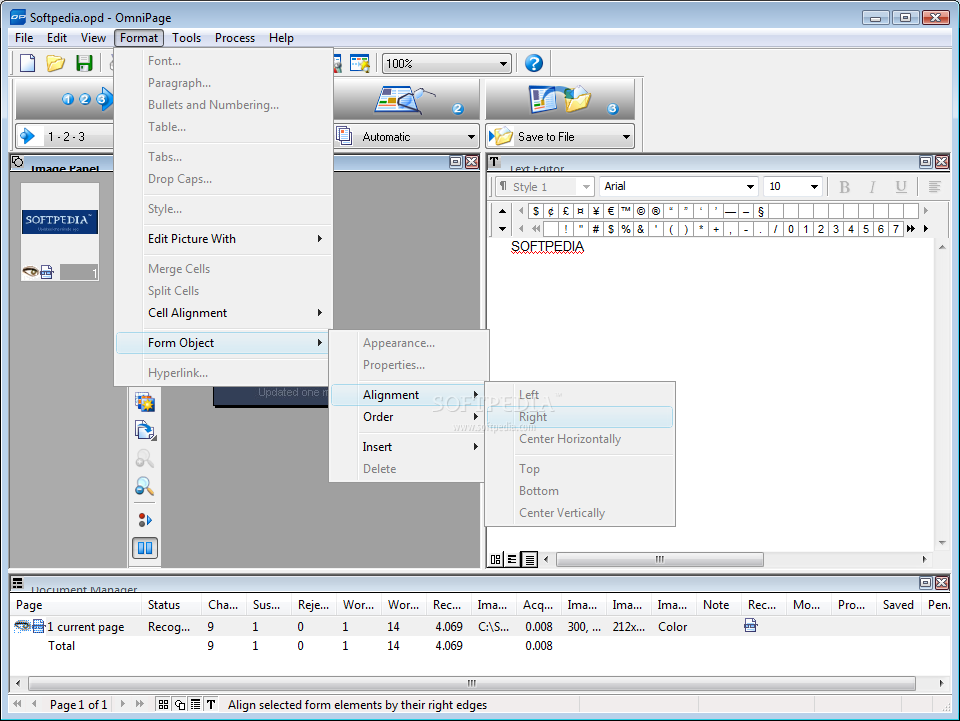Screen dimensions: 960x721
Task: Insert the percent % character
Action: 626,229
